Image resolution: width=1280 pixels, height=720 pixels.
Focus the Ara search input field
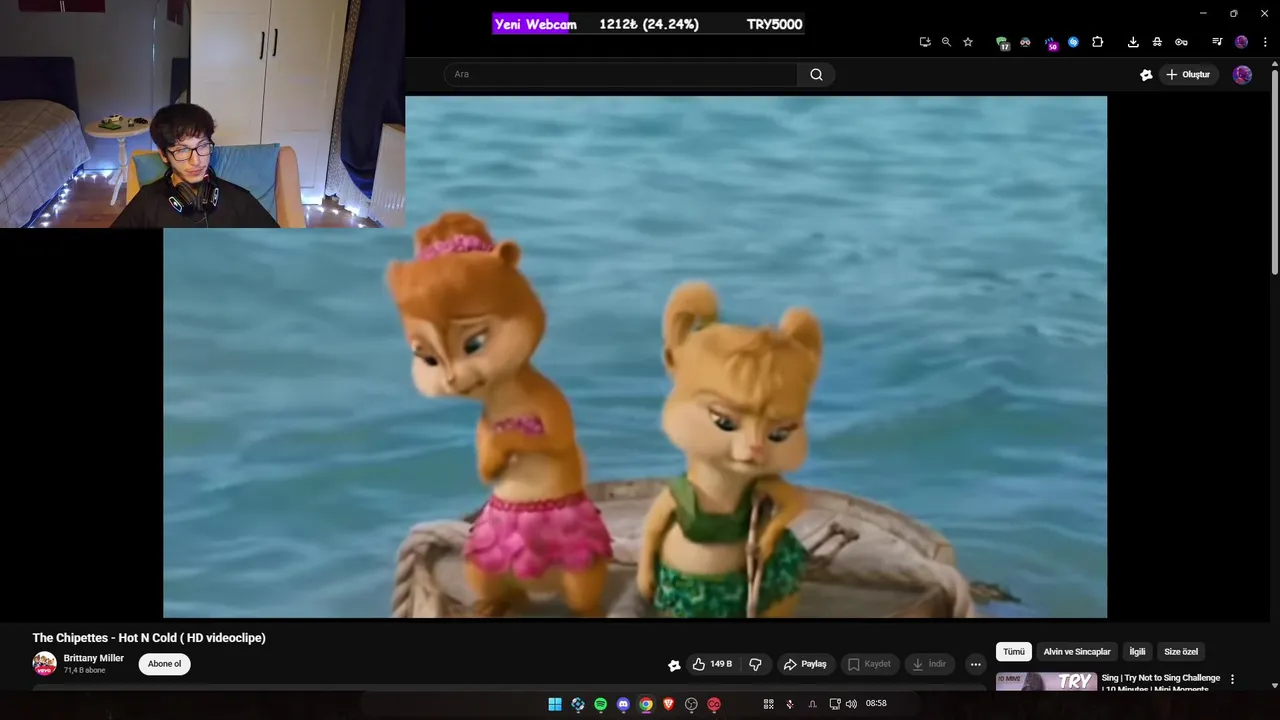tap(621, 74)
